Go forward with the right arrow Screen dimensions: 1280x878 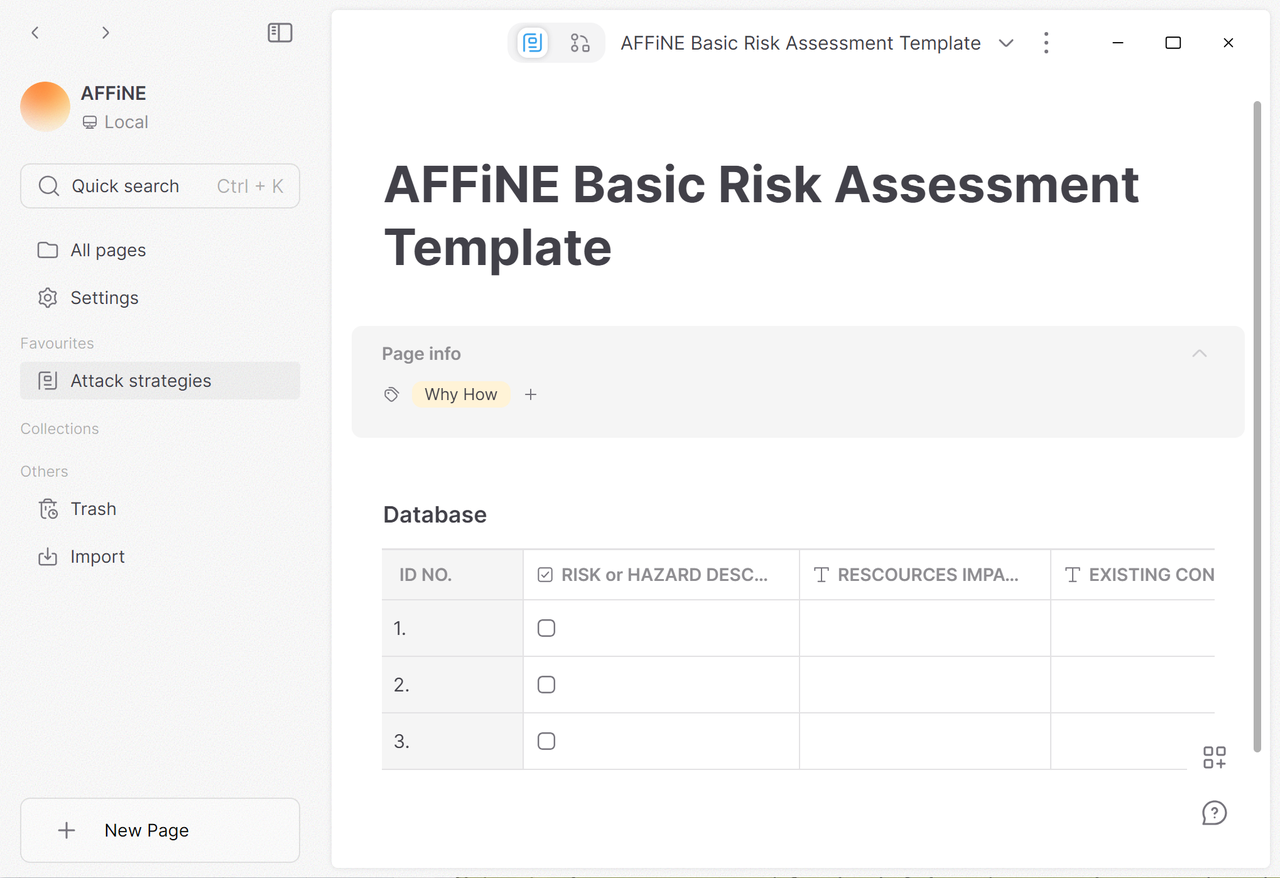pyautogui.click(x=105, y=33)
